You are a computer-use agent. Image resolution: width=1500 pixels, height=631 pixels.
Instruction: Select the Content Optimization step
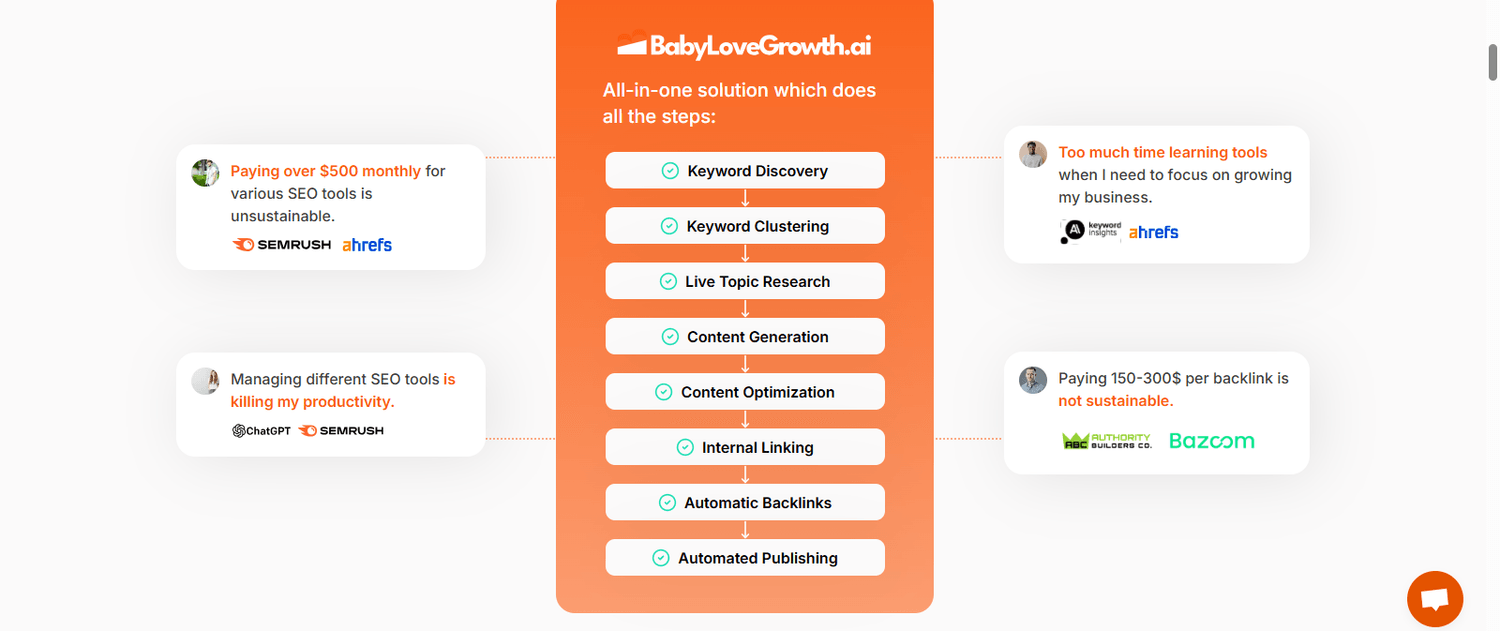point(745,392)
